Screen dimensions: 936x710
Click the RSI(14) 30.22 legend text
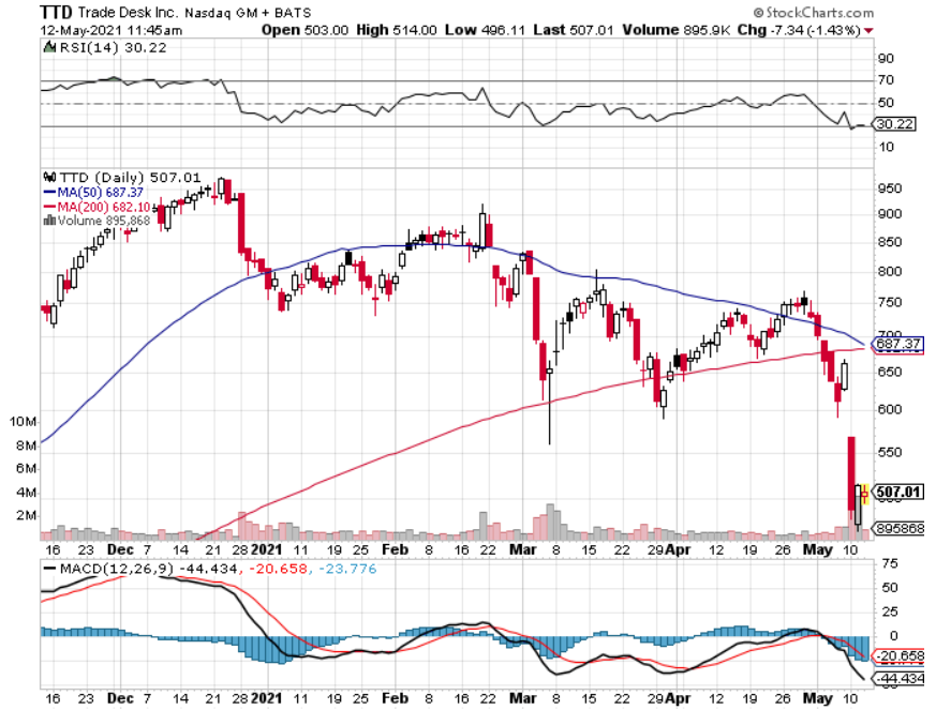point(113,48)
